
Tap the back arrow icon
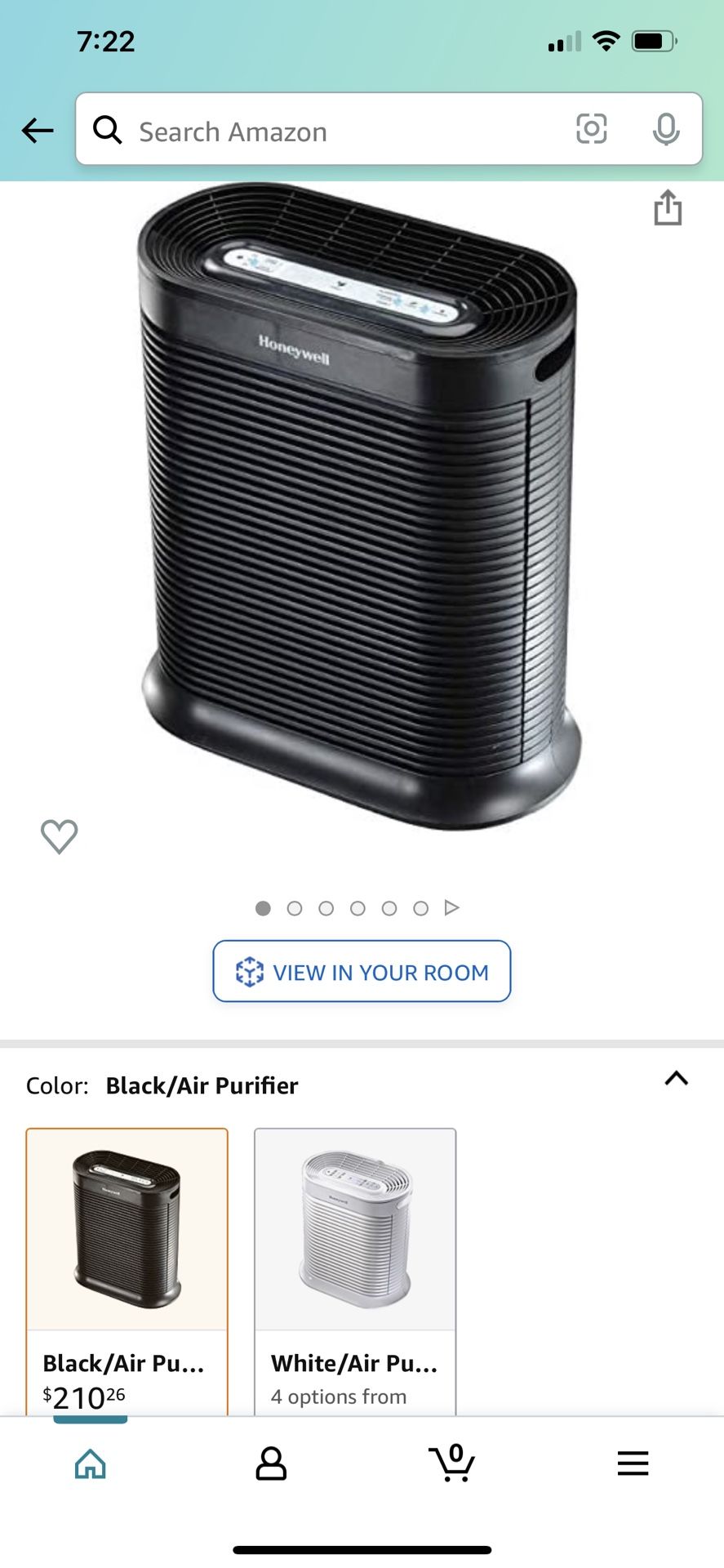pyautogui.click(x=38, y=130)
